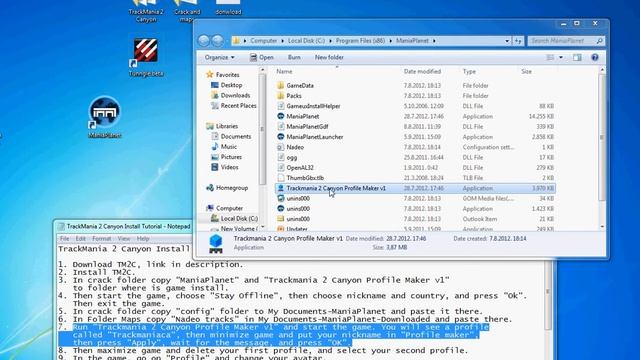640x360 pixels.
Task: Click the Forward navigation arrow in Explorer
Action: tap(218, 40)
